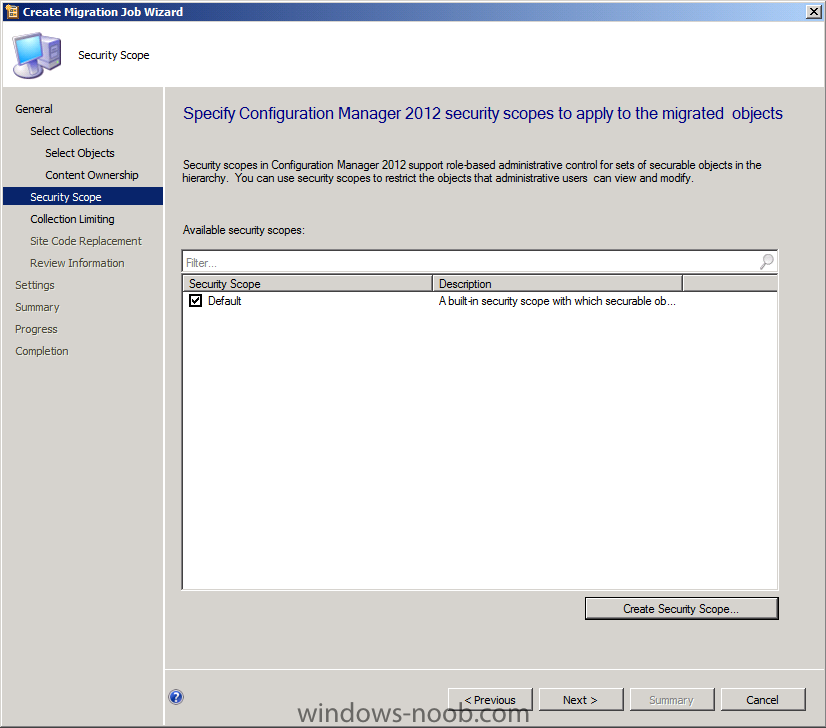Open the Content Ownership step
The image size is (826, 728).
point(92,175)
